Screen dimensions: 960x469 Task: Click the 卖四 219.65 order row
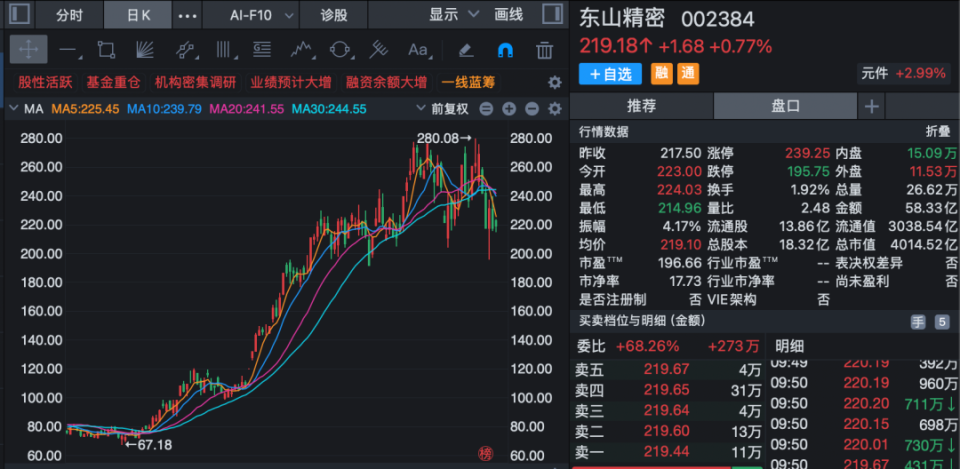[x=667, y=390]
